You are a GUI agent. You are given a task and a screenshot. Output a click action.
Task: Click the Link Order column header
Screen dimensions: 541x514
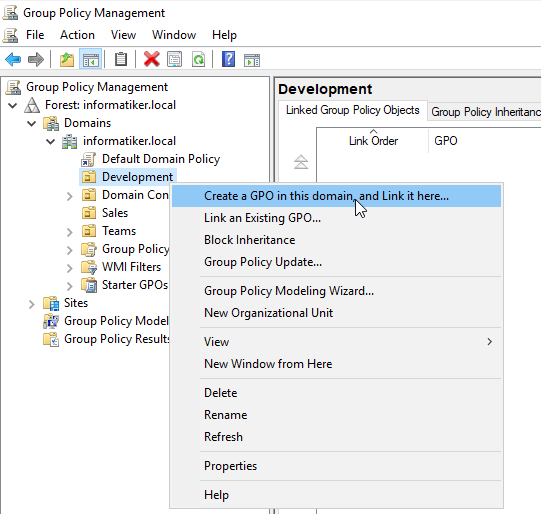coord(373,141)
